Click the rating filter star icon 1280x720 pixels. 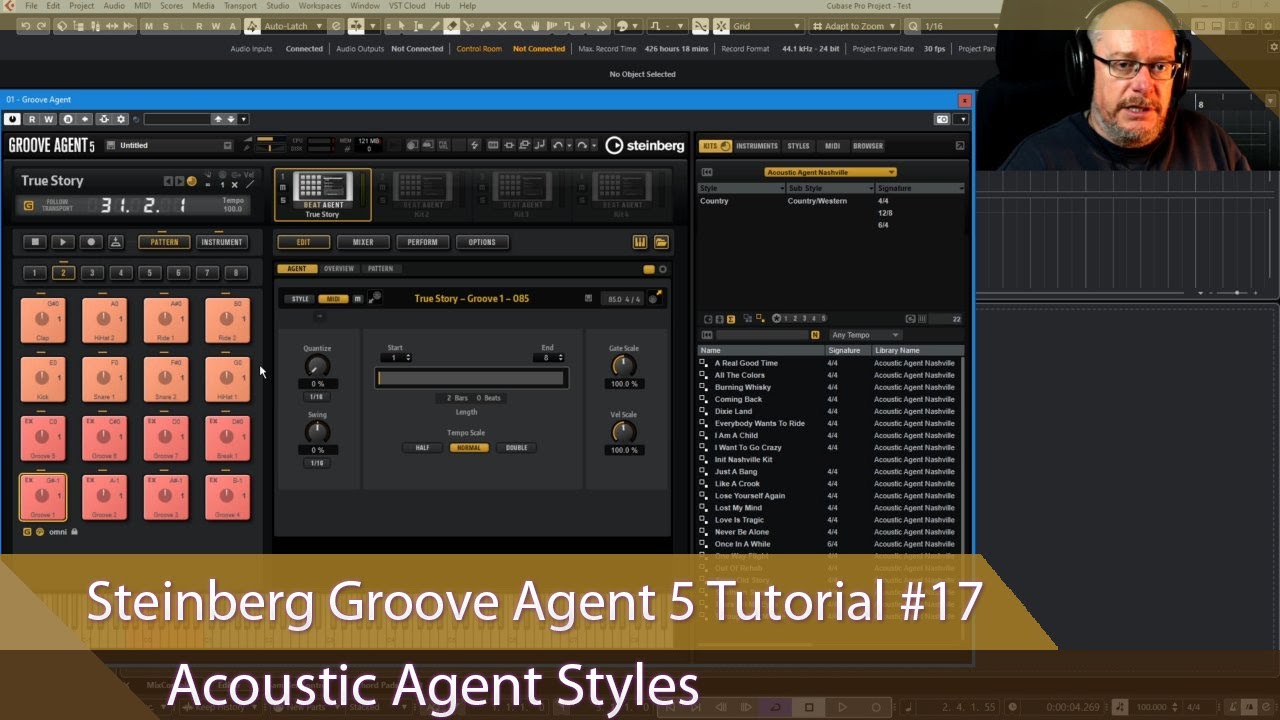point(777,319)
